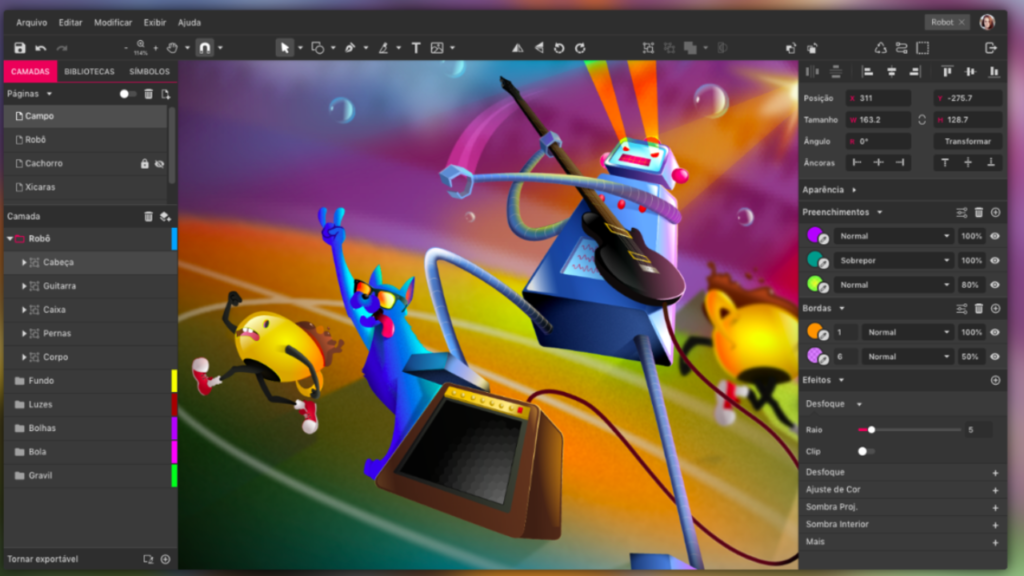Click the export icon at toolbar end
The height and width of the screenshot is (576, 1024).
(x=991, y=48)
